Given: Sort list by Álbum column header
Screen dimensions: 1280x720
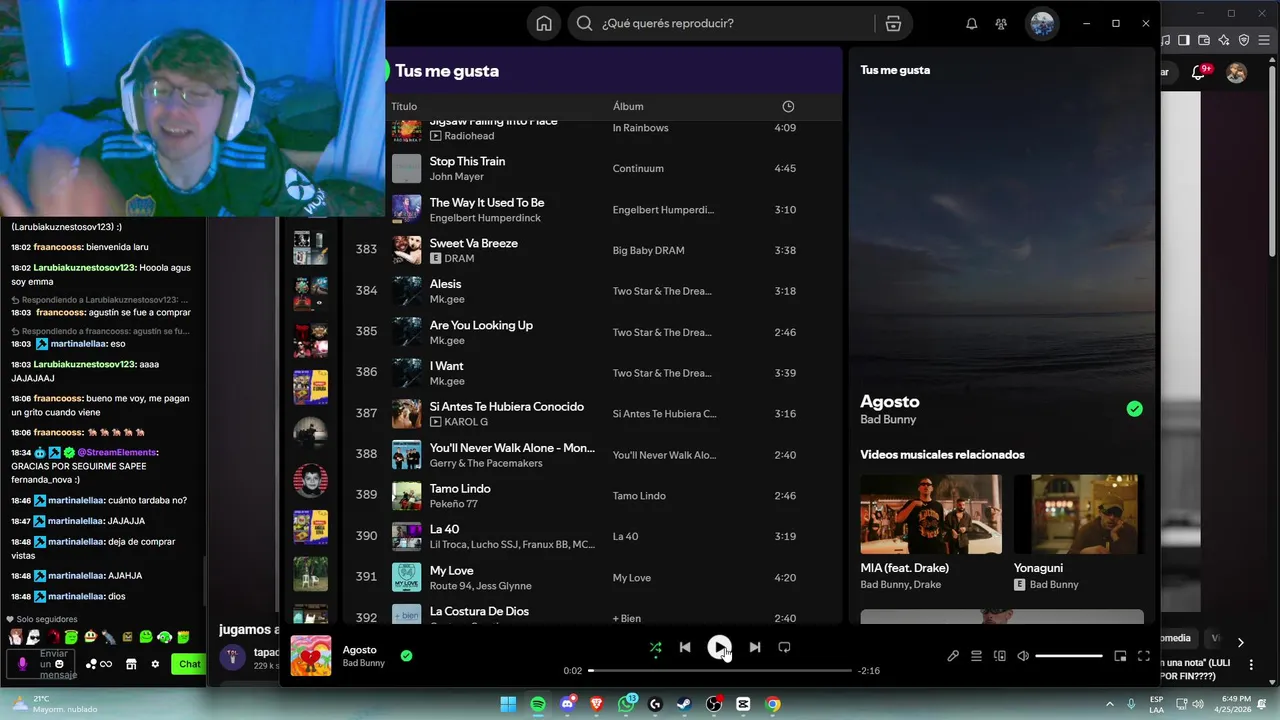Looking at the screenshot, I should click(628, 106).
